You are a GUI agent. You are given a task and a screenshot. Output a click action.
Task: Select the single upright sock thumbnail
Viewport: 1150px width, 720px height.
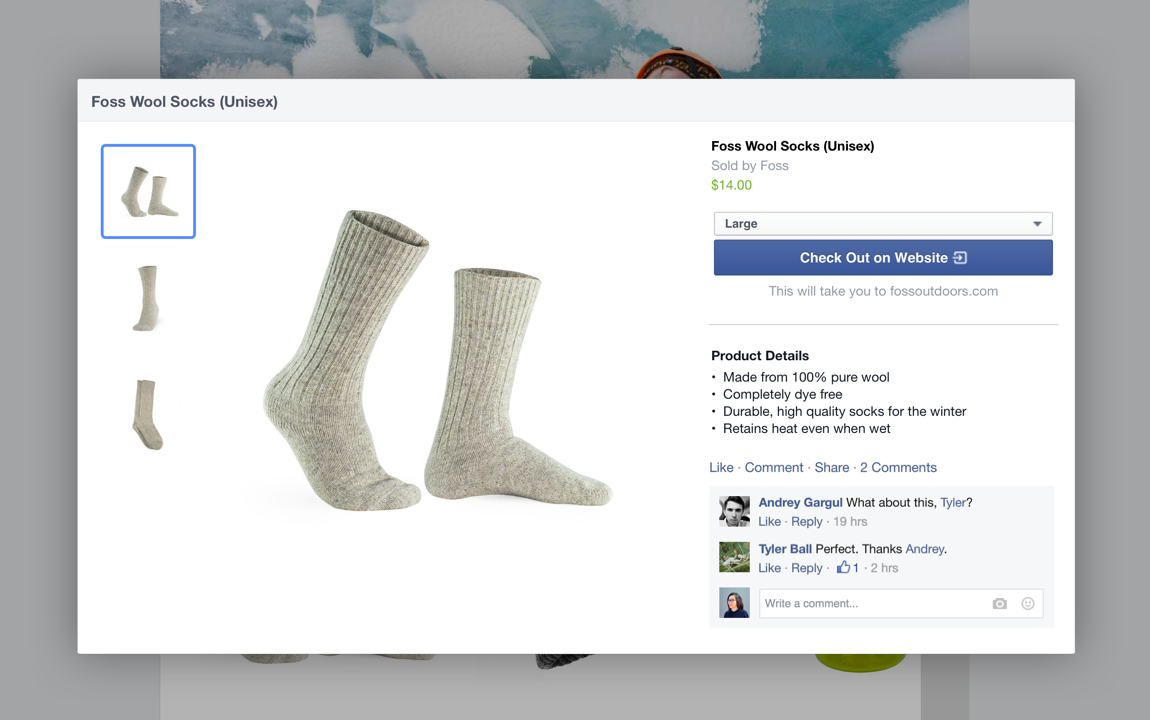(148, 298)
